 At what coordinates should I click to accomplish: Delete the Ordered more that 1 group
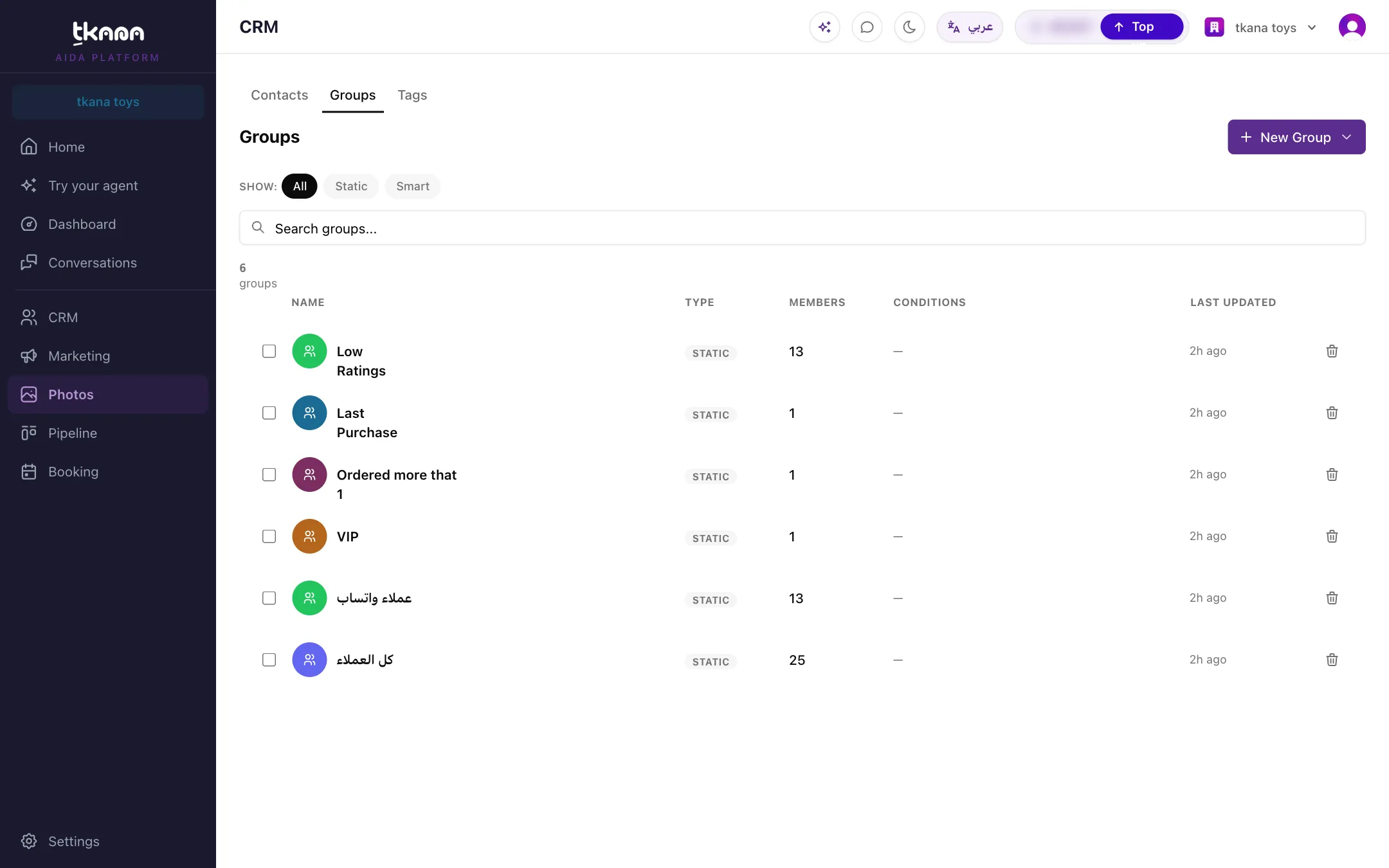tap(1332, 475)
